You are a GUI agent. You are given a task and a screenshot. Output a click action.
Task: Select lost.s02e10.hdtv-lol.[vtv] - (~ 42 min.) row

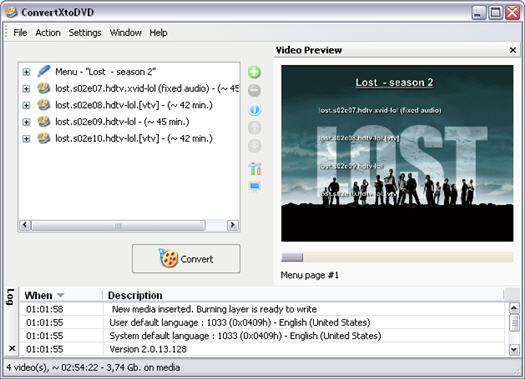point(134,138)
